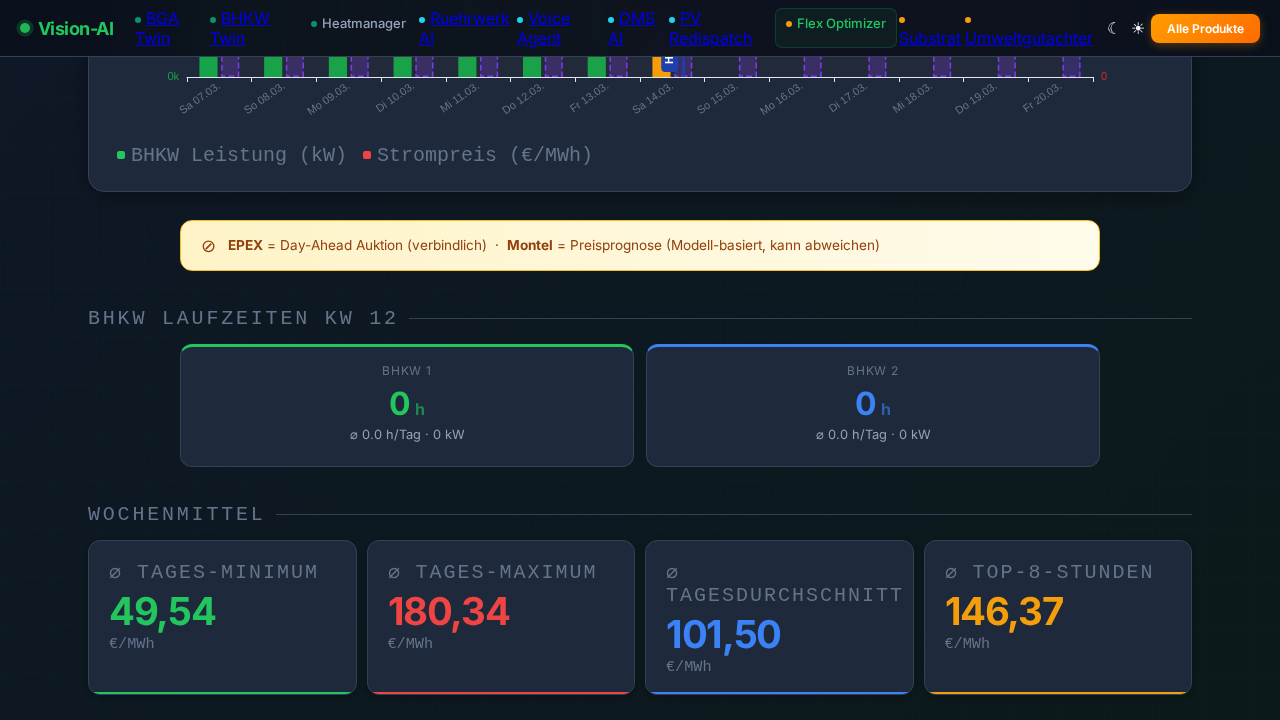This screenshot has width=1280, height=720.
Task: Click the info icon in the EPEX banner
Action: [208, 245]
